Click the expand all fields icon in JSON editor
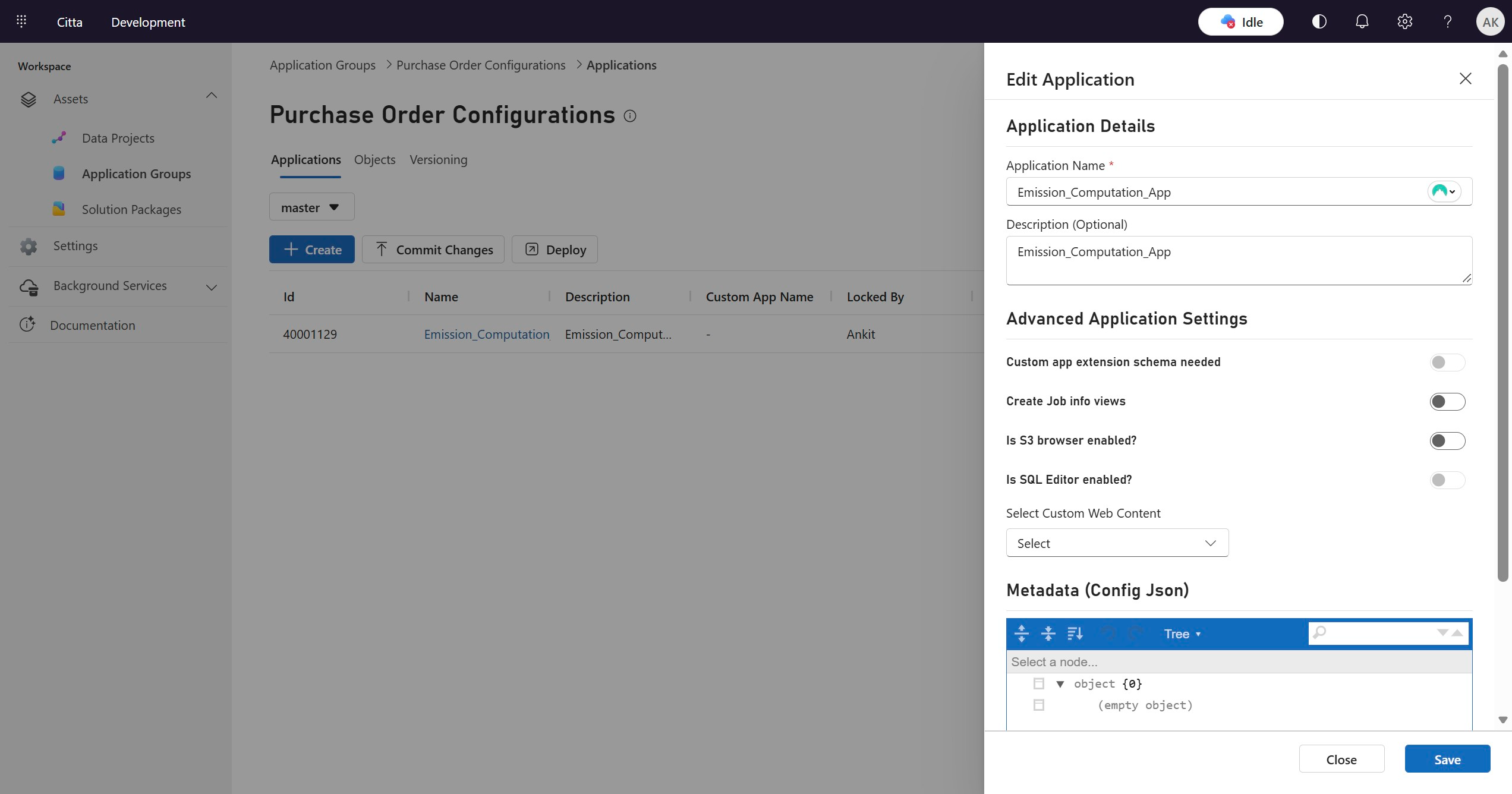This screenshot has height=794, width=1512. click(x=1022, y=634)
